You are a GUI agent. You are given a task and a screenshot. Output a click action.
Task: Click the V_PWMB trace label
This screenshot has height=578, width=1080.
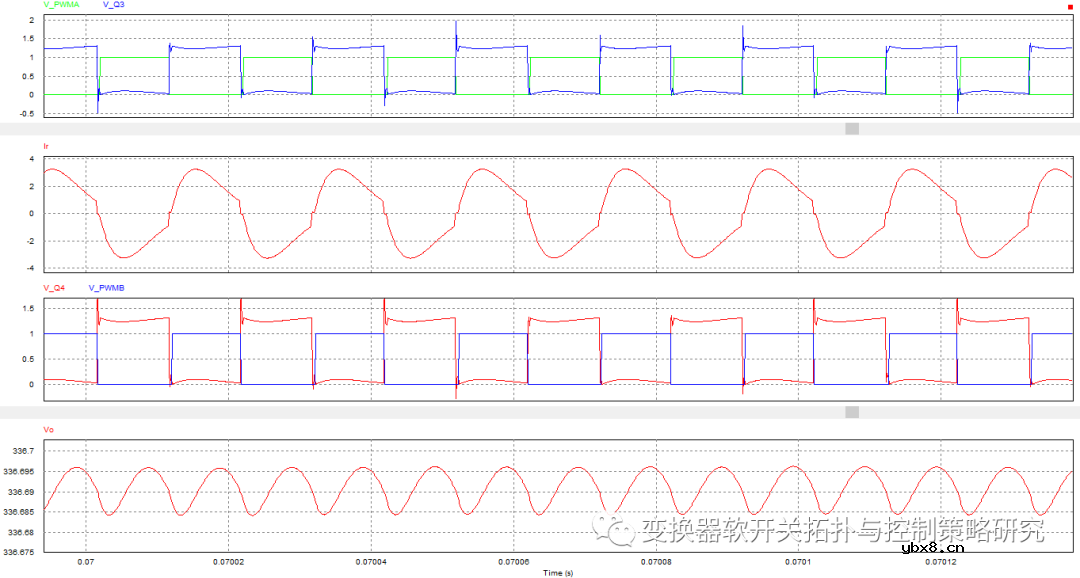[107, 288]
